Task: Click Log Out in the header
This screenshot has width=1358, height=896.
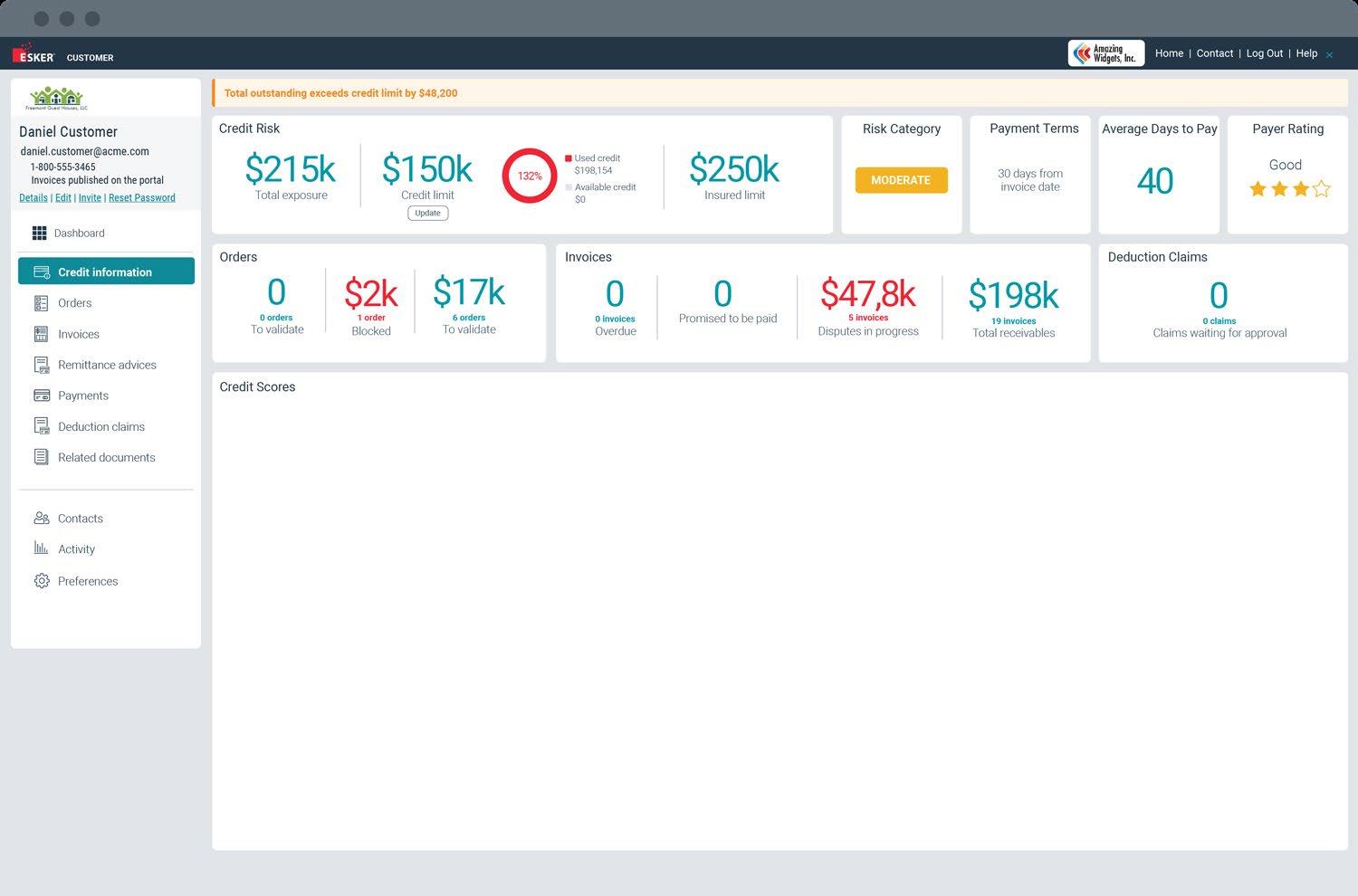Action: (x=1265, y=53)
